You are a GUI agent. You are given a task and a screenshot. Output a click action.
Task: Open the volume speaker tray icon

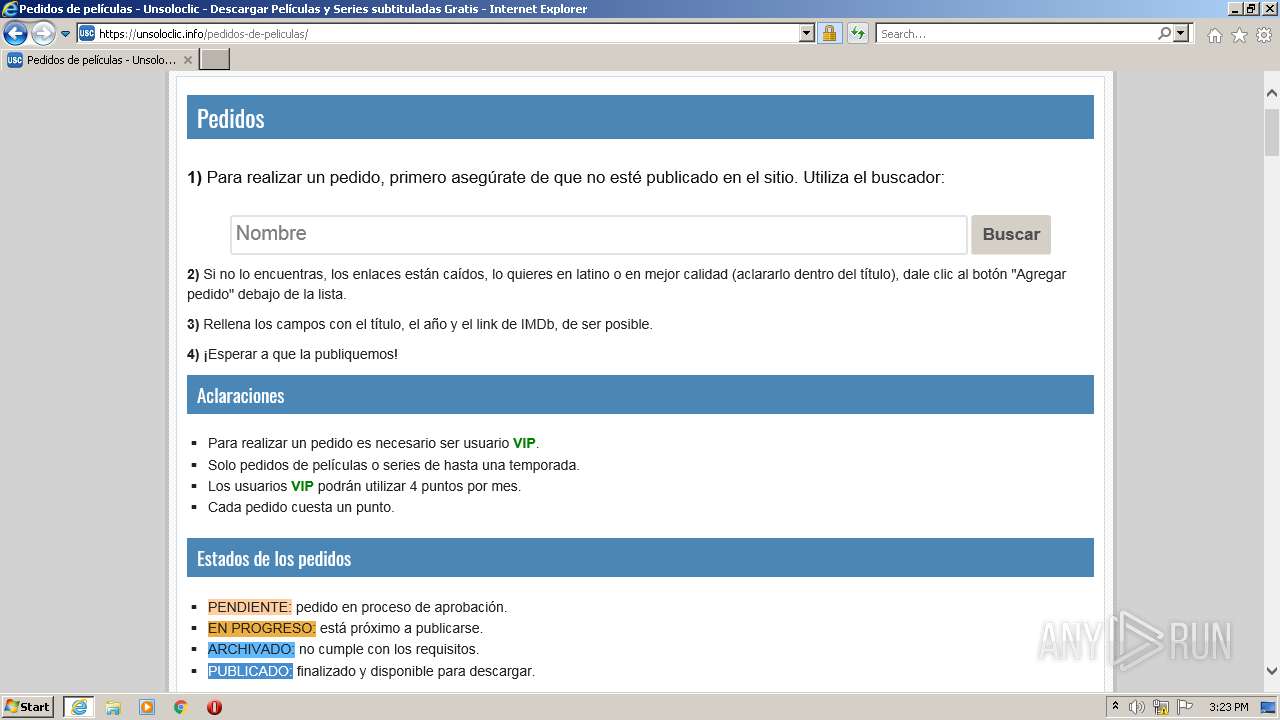click(x=1137, y=707)
